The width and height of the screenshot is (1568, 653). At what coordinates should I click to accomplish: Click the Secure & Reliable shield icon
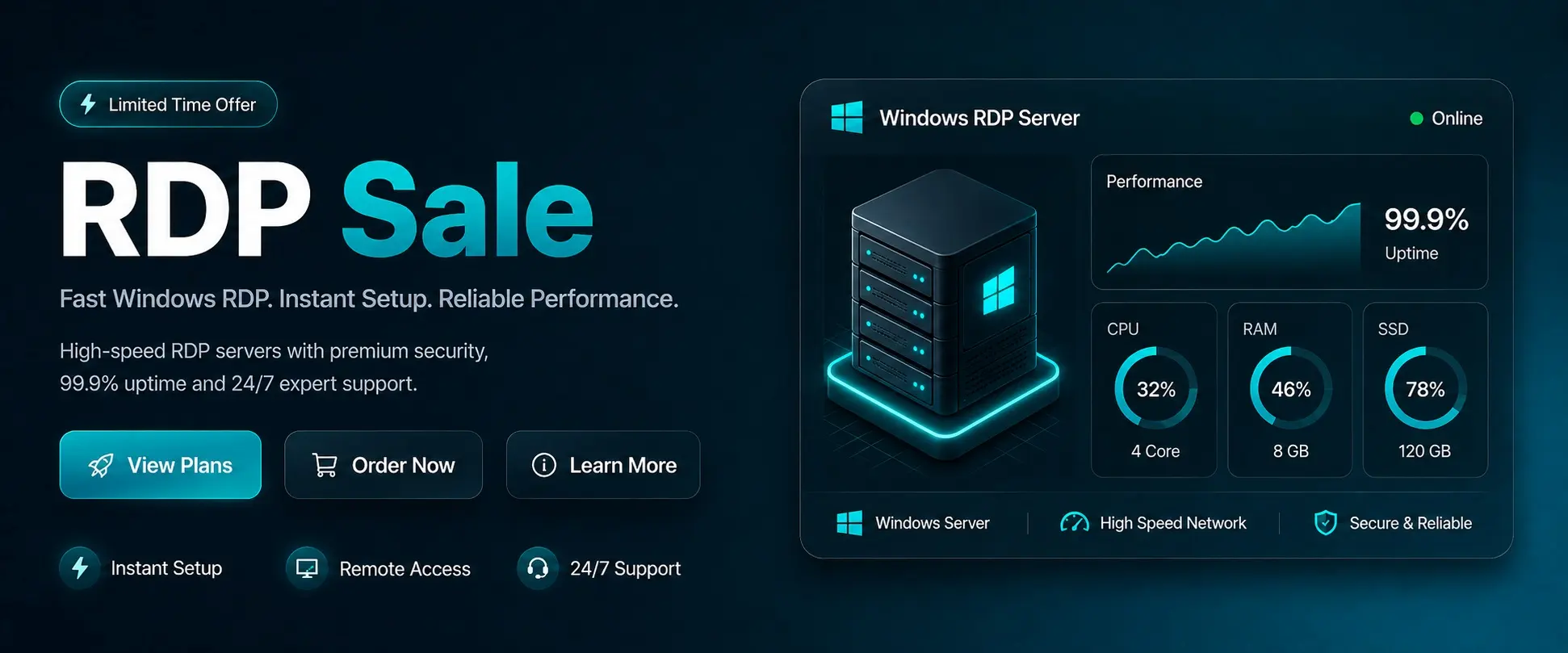pyautogui.click(x=1326, y=523)
